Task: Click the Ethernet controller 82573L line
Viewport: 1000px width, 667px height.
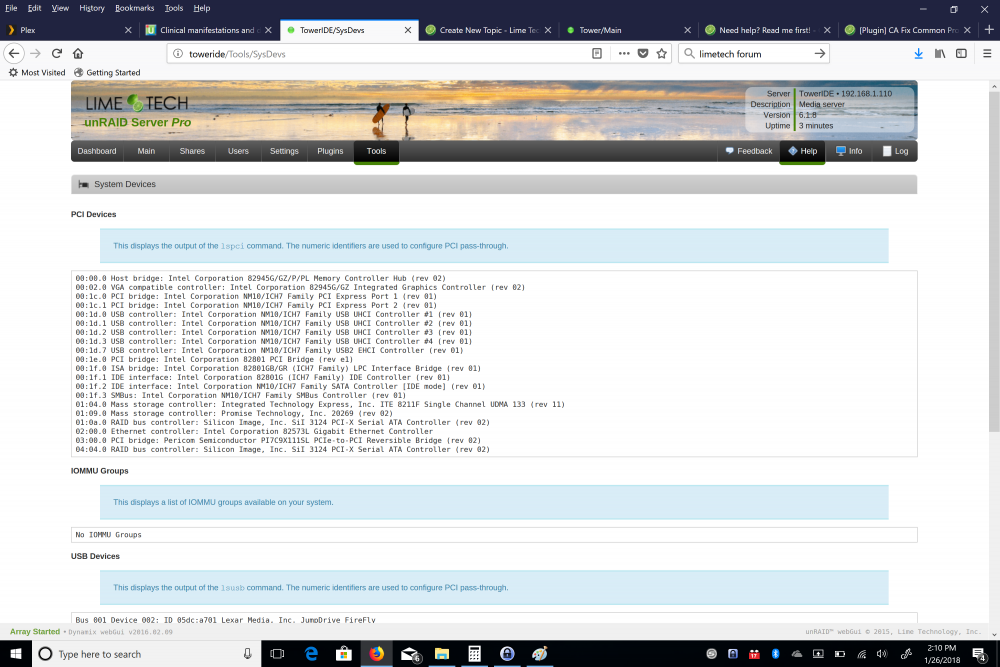Action: pyautogui.click(x=254, y=431)
